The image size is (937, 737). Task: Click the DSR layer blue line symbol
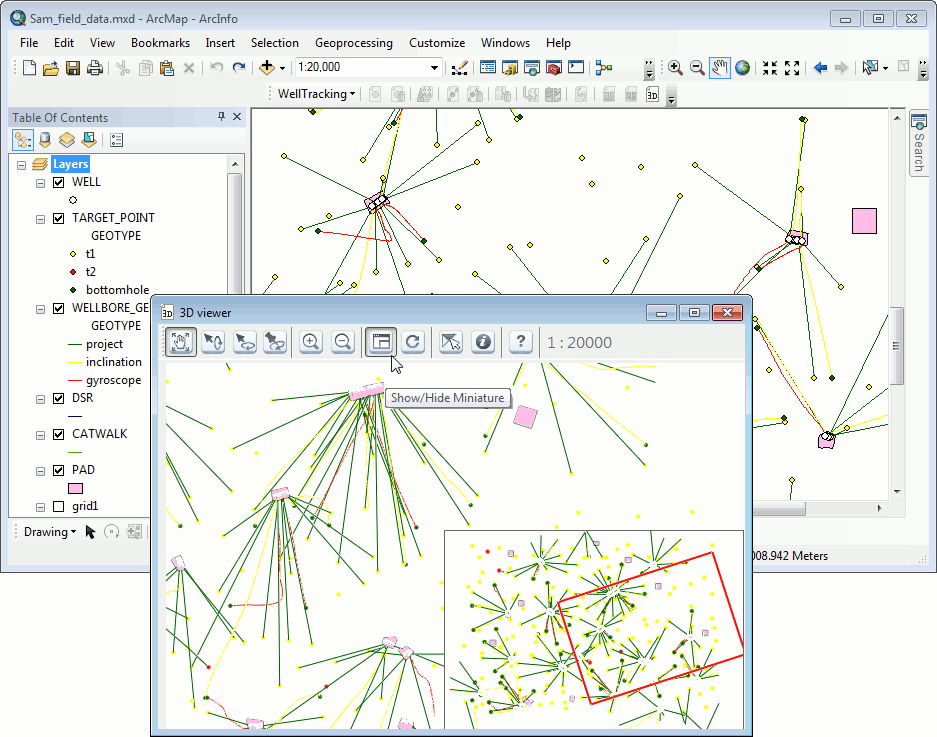point(75,416)
